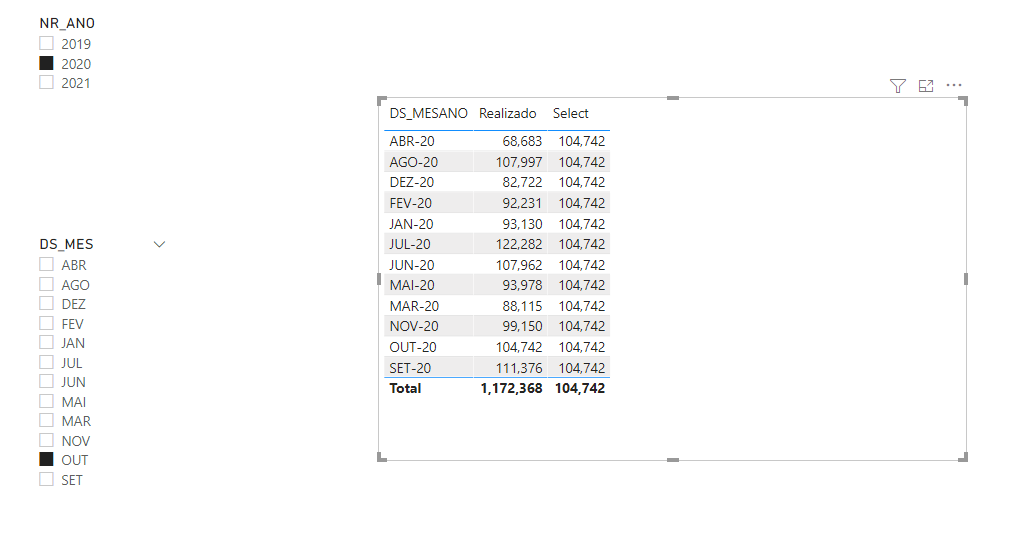Select the OUT-20 row label
Image resolution: width=1034 pixels, height=539 pixels.
pyautogui.click(x=413, y=347)
